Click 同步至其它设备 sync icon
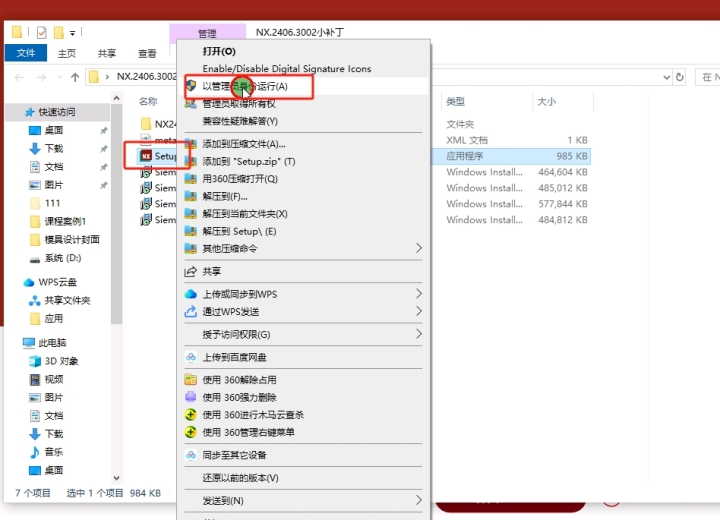Viewport: 720px width, 520px height. 191,455
